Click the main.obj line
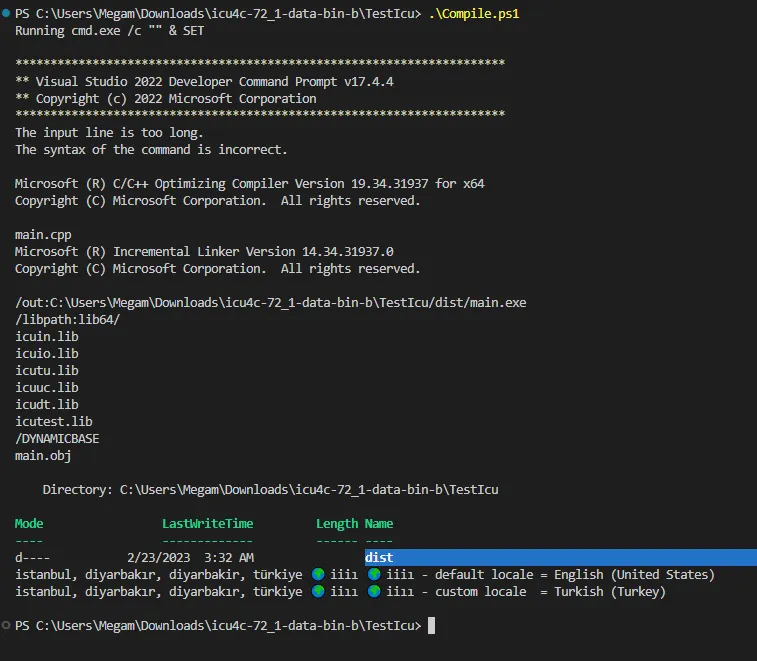The height and width of the screenshot is (661, 757). pyautogui.click(x=43, y=455)
